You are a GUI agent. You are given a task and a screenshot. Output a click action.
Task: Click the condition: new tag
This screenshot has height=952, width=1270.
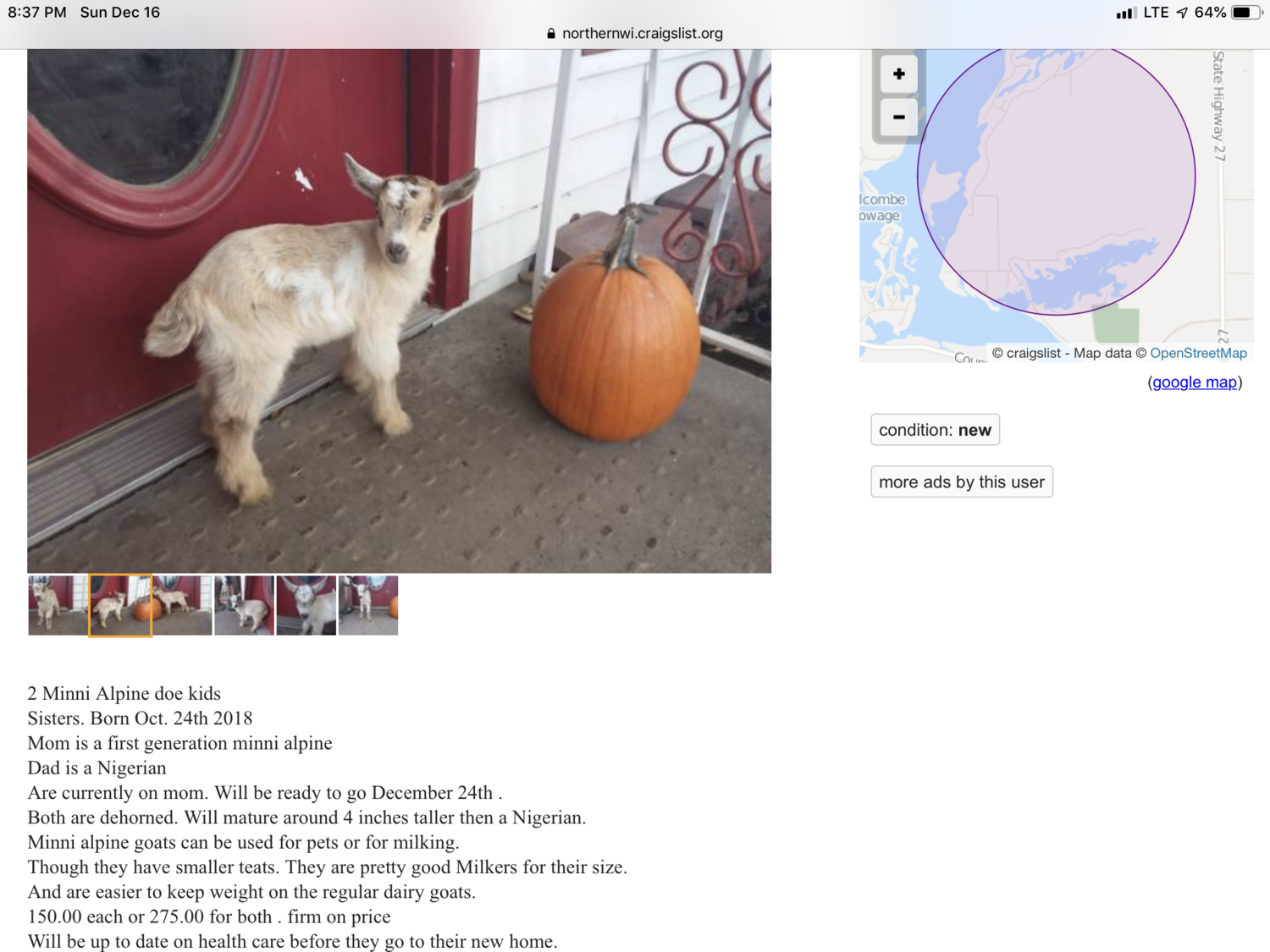pos(935,430)
